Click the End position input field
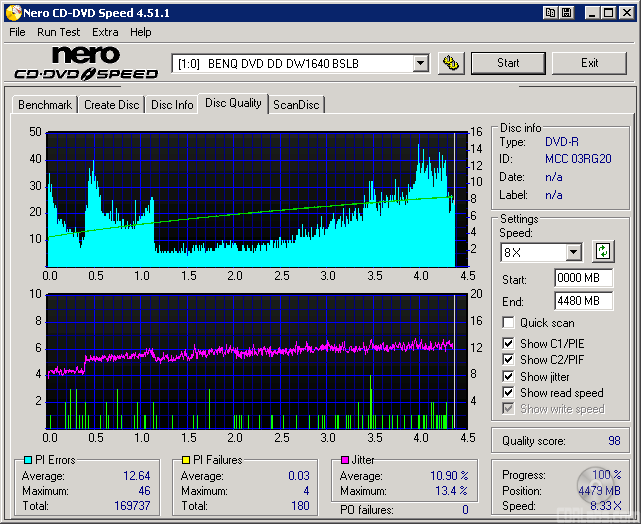Image resolution: width=641 pixels, height=524 pixels. [582, 300]
